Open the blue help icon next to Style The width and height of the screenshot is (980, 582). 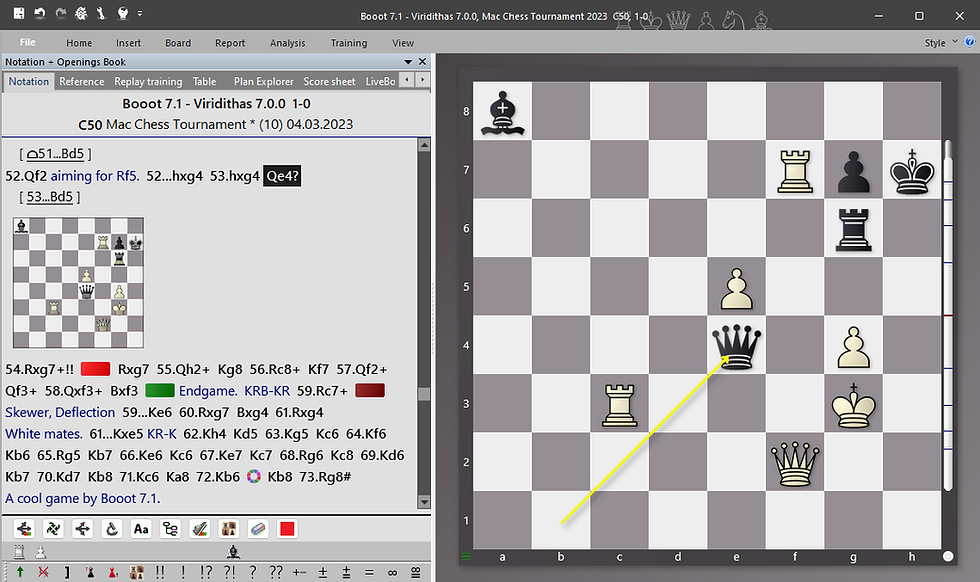coord(969,42)
